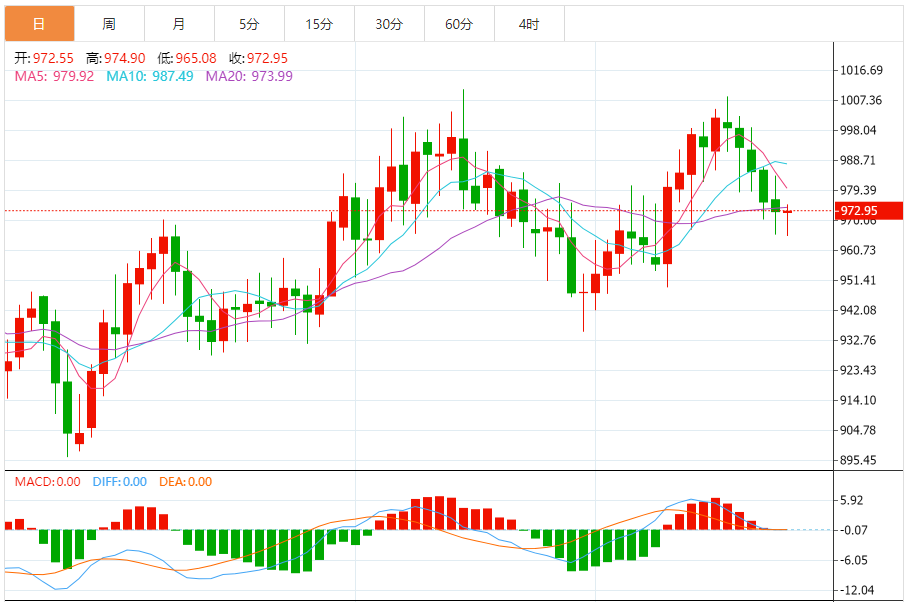Click the -6.05 MACD axis label
This screenshot has width=909, height=602.
(x=854, y=560)
